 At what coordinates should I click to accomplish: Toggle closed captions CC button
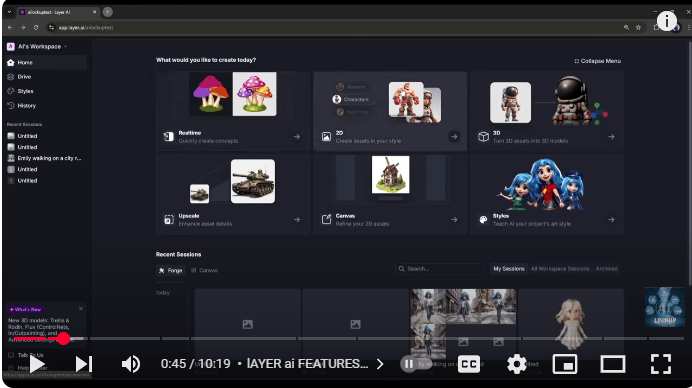(469, 364)
